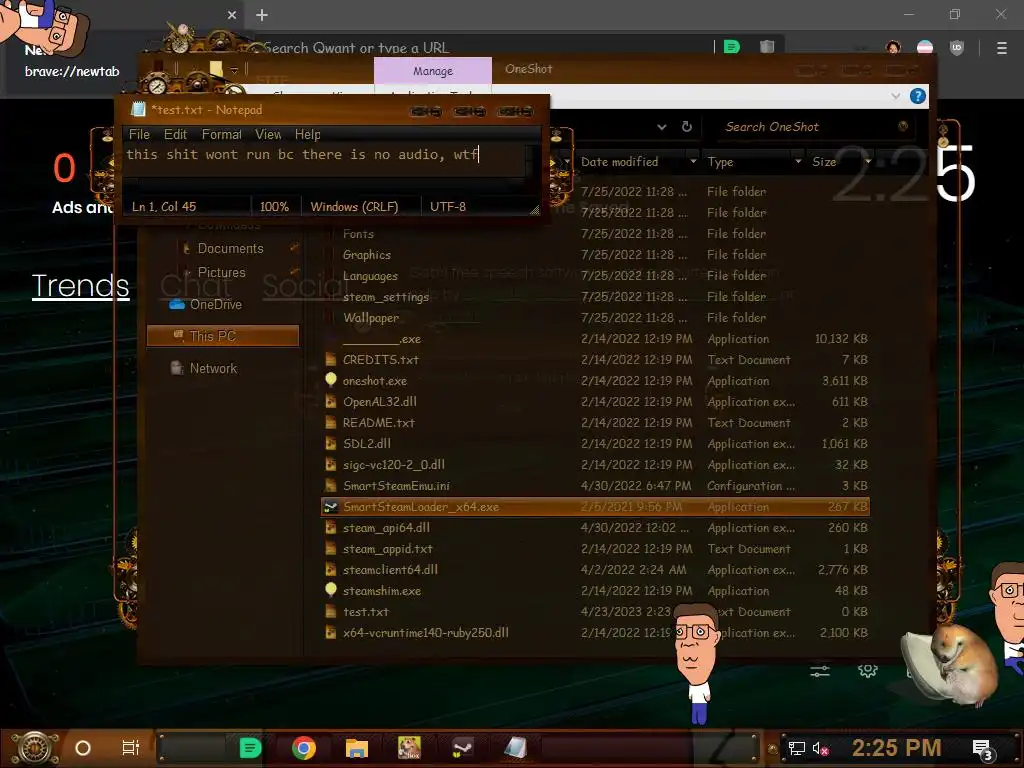Open the Trends link on new tab page
1024x768 pixels.
click(x=80, y=285)
